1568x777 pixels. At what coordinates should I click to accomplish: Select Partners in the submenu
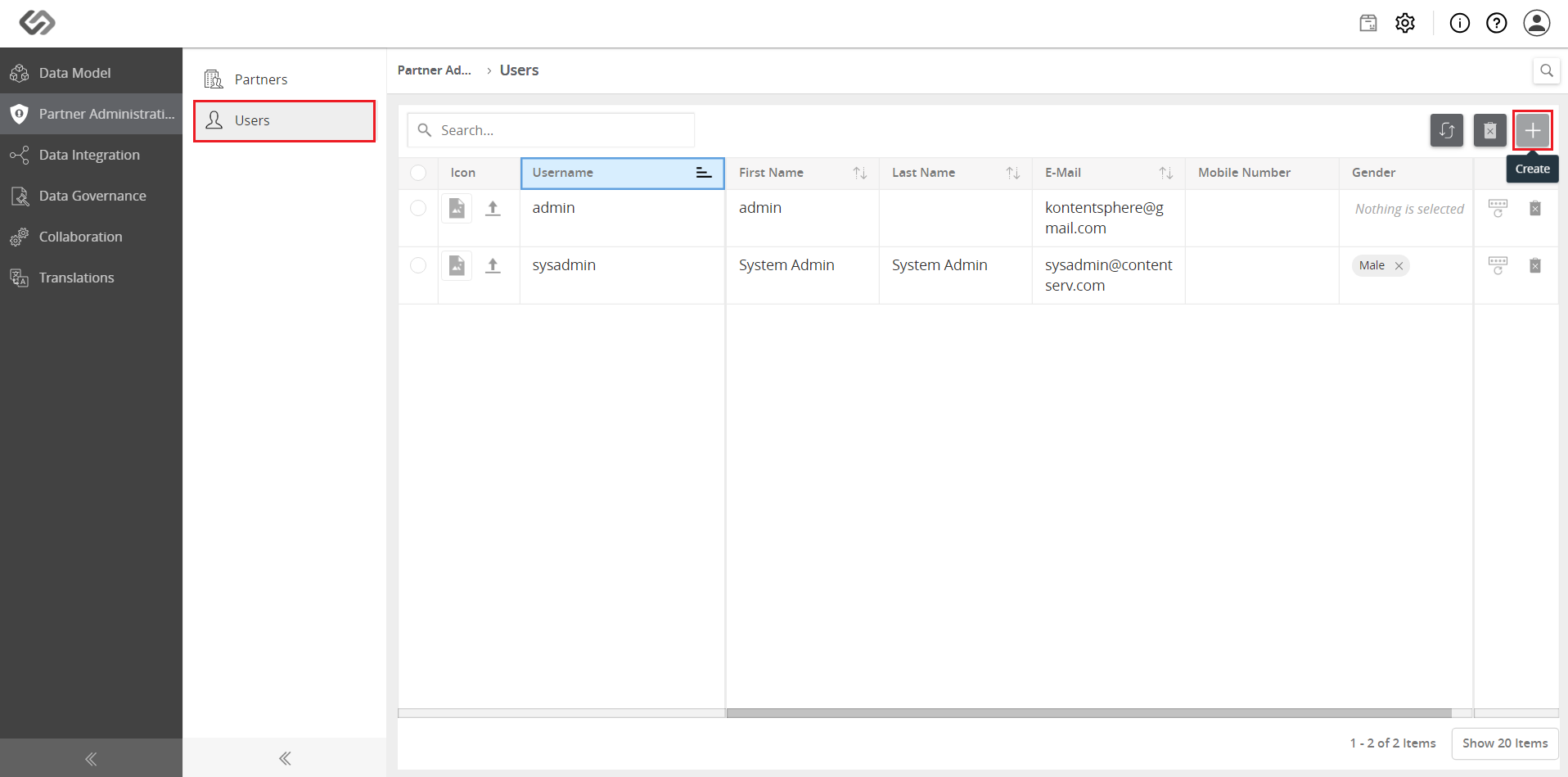click(x=284, y=79)
